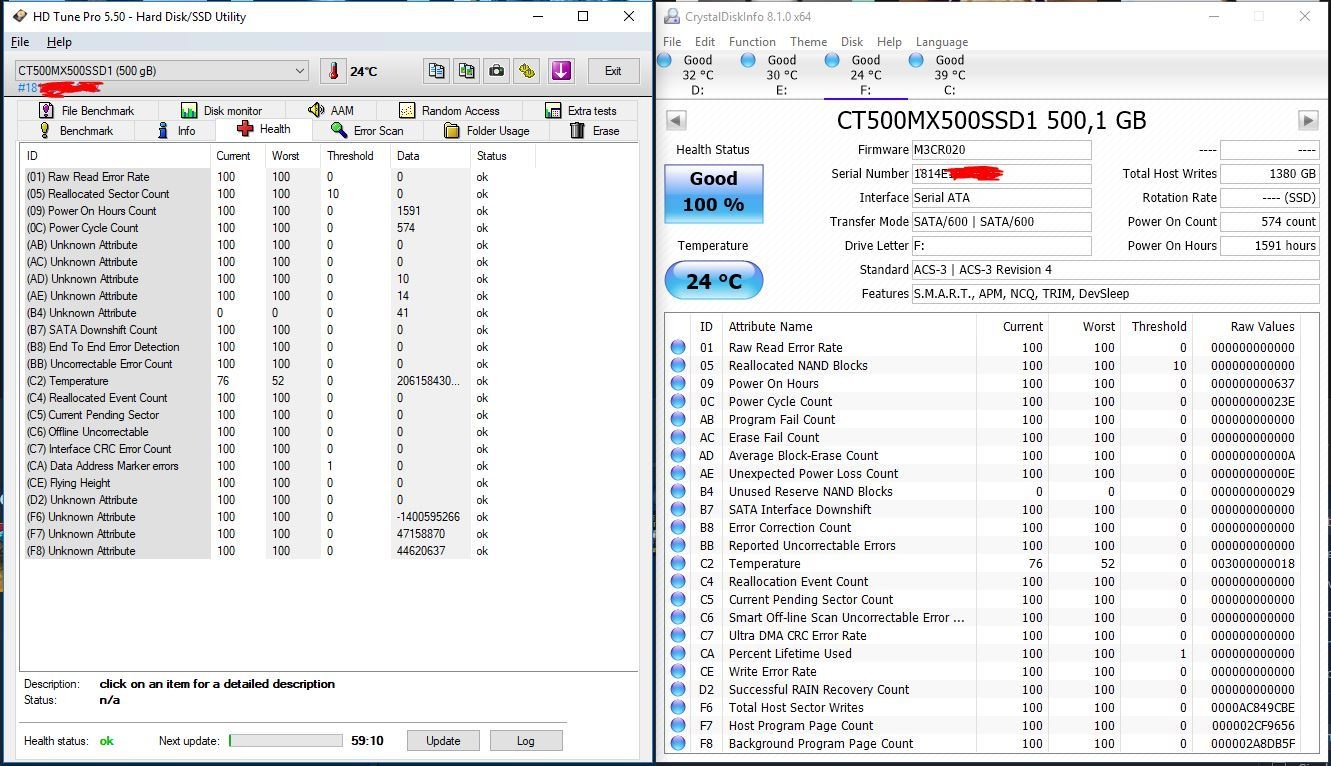Click status dot of Percent Lifetime Used row
The height and width of the screenshot is (766, 1331).
[x=678, y=654]
